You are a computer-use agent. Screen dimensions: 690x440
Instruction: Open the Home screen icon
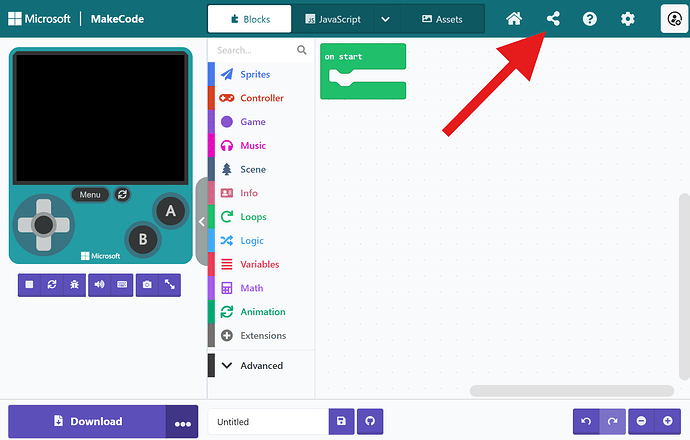514,19
